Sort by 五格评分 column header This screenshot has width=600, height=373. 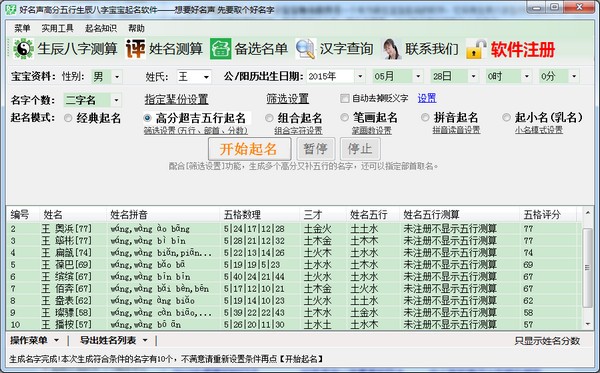(548, 215)
